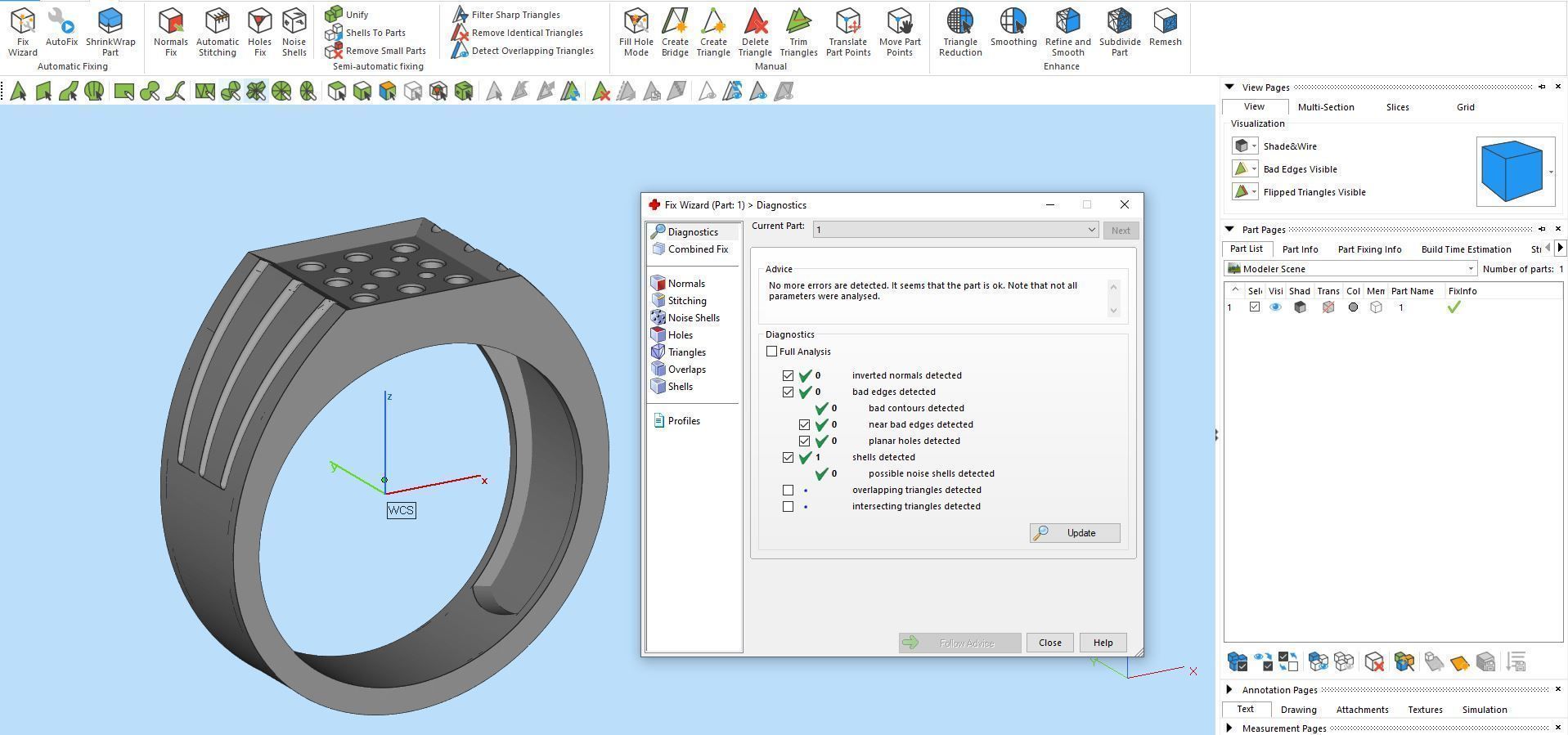Detect Overlapping Triangles
Screen dimensions: 1568x735
click(522, 51)
